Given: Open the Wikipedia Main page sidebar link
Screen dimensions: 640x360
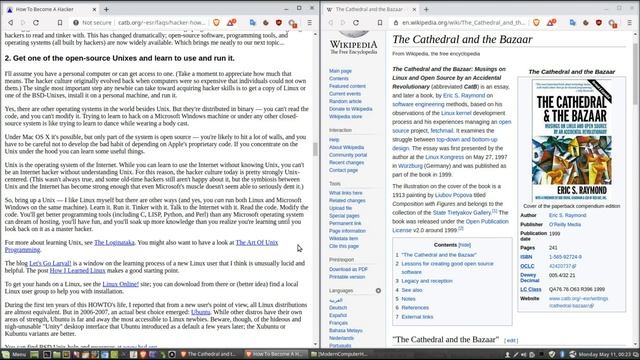Looking at the screenshot, I should (x=340, y=71).
